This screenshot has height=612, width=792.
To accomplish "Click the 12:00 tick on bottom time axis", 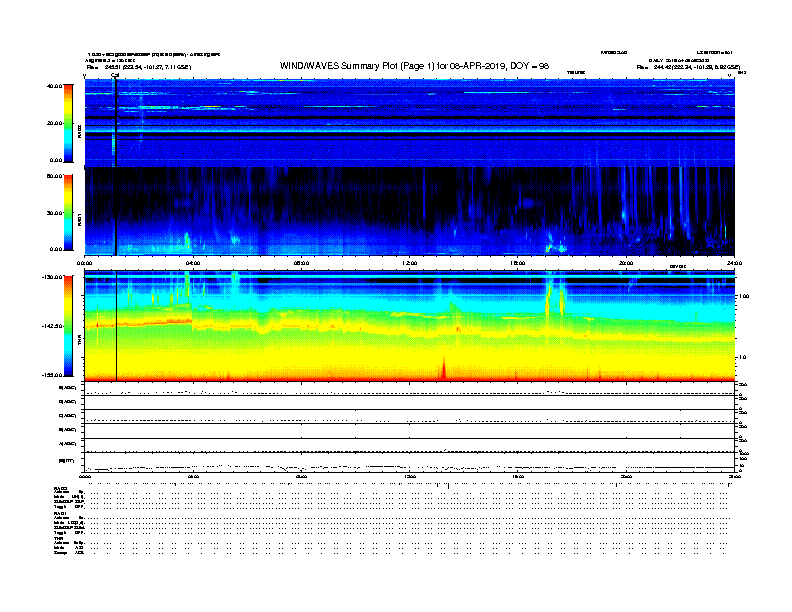I will 410,476.
